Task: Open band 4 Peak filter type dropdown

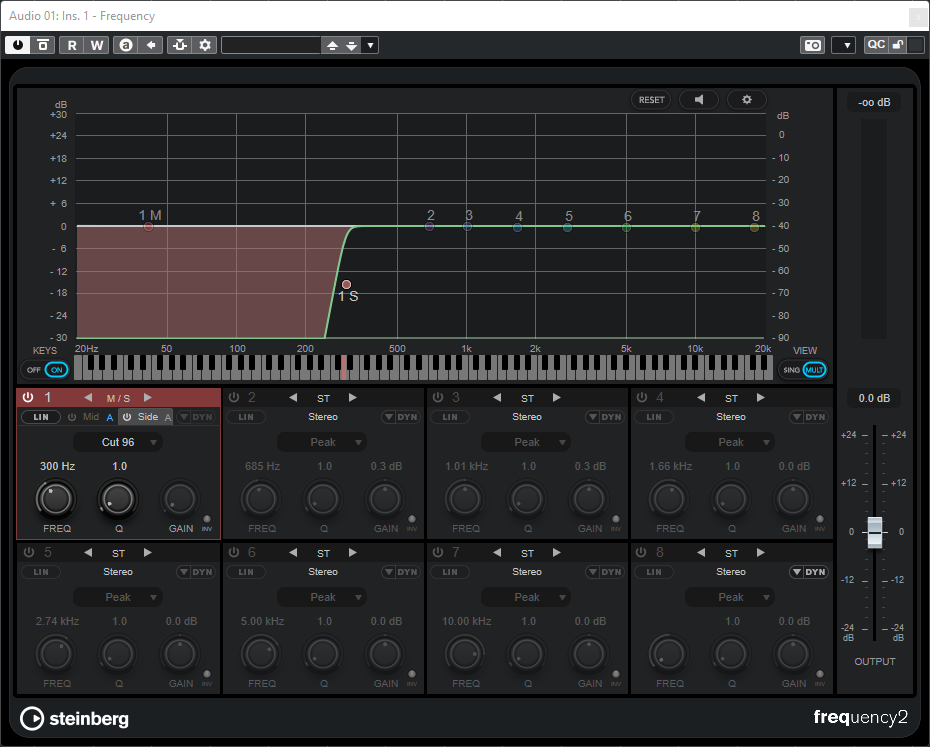Action: click(730, 442)
